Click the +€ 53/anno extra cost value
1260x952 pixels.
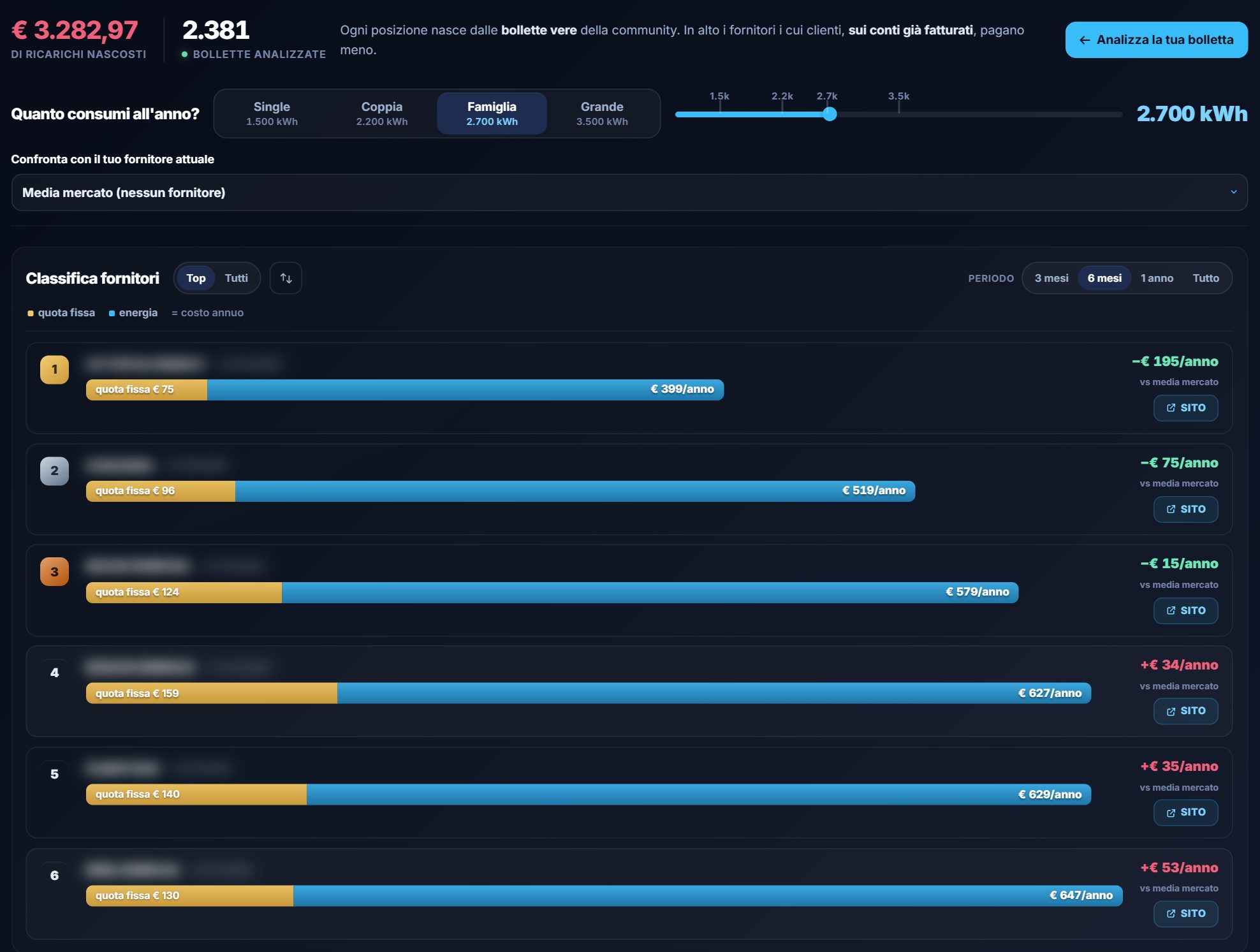[x=1179, y=868]
